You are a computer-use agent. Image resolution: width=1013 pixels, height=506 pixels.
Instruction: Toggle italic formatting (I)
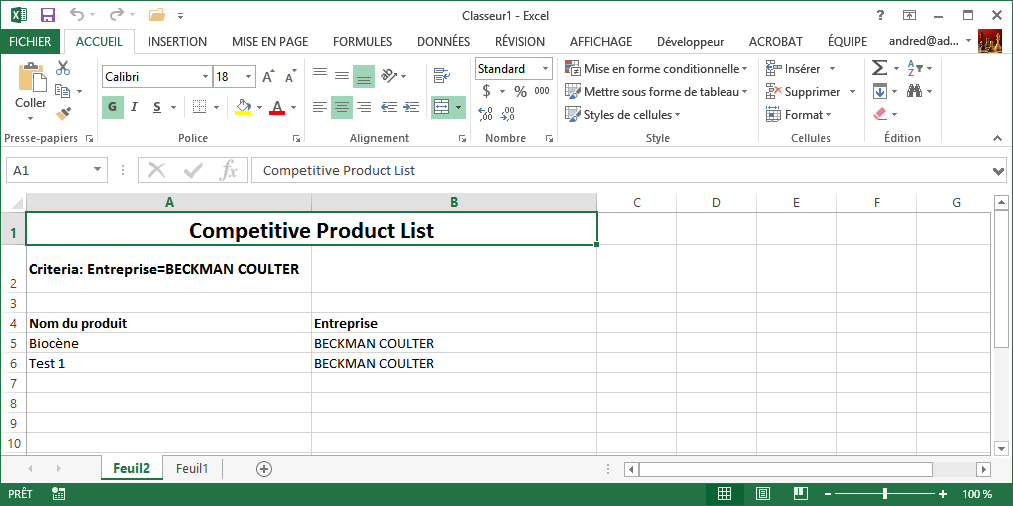[x=134, y=107]
